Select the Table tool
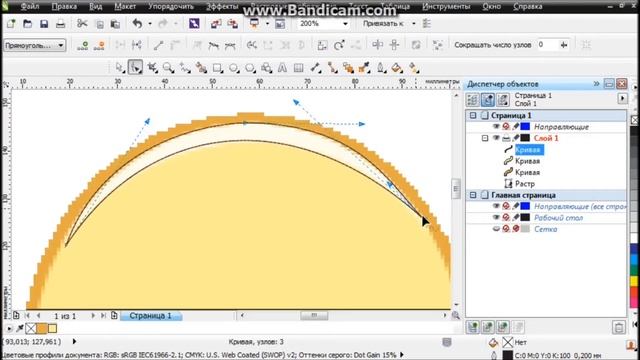The height and width of the screenshot is (360, 640). 298,68
